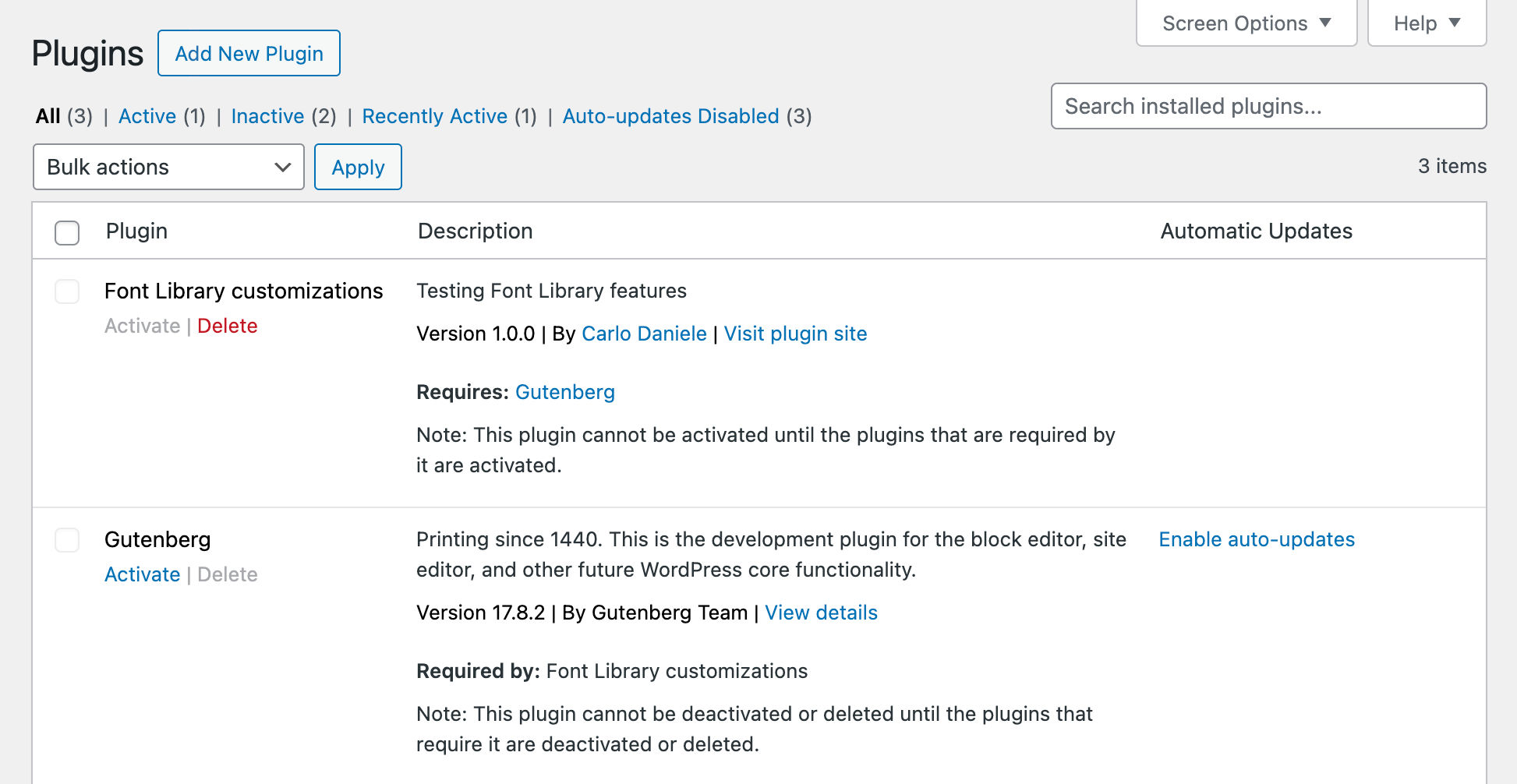Expand the Help dropdown
This screenshot has width=1517, height=784.
point(1426,23)
